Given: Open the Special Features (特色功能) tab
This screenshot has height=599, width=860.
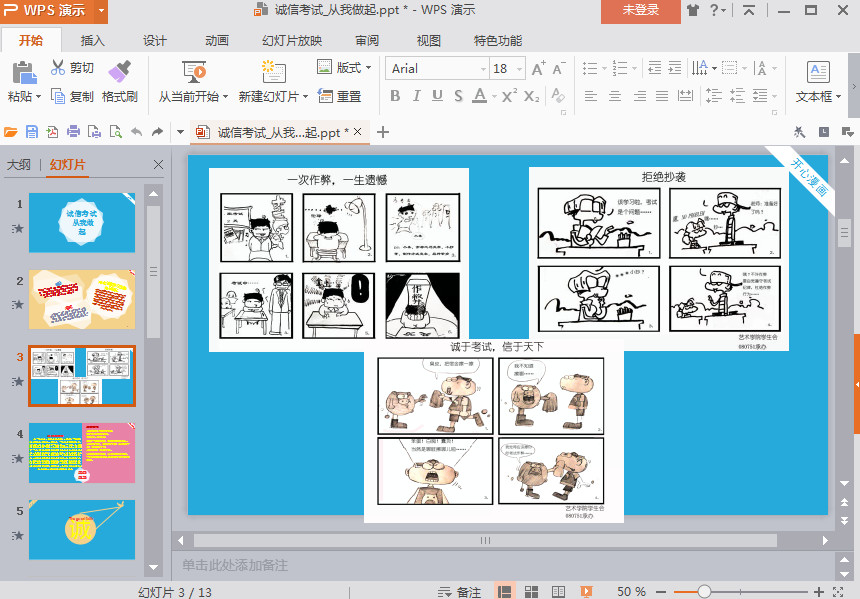Looking at the screenshot, I should click(x=497, y=41).
